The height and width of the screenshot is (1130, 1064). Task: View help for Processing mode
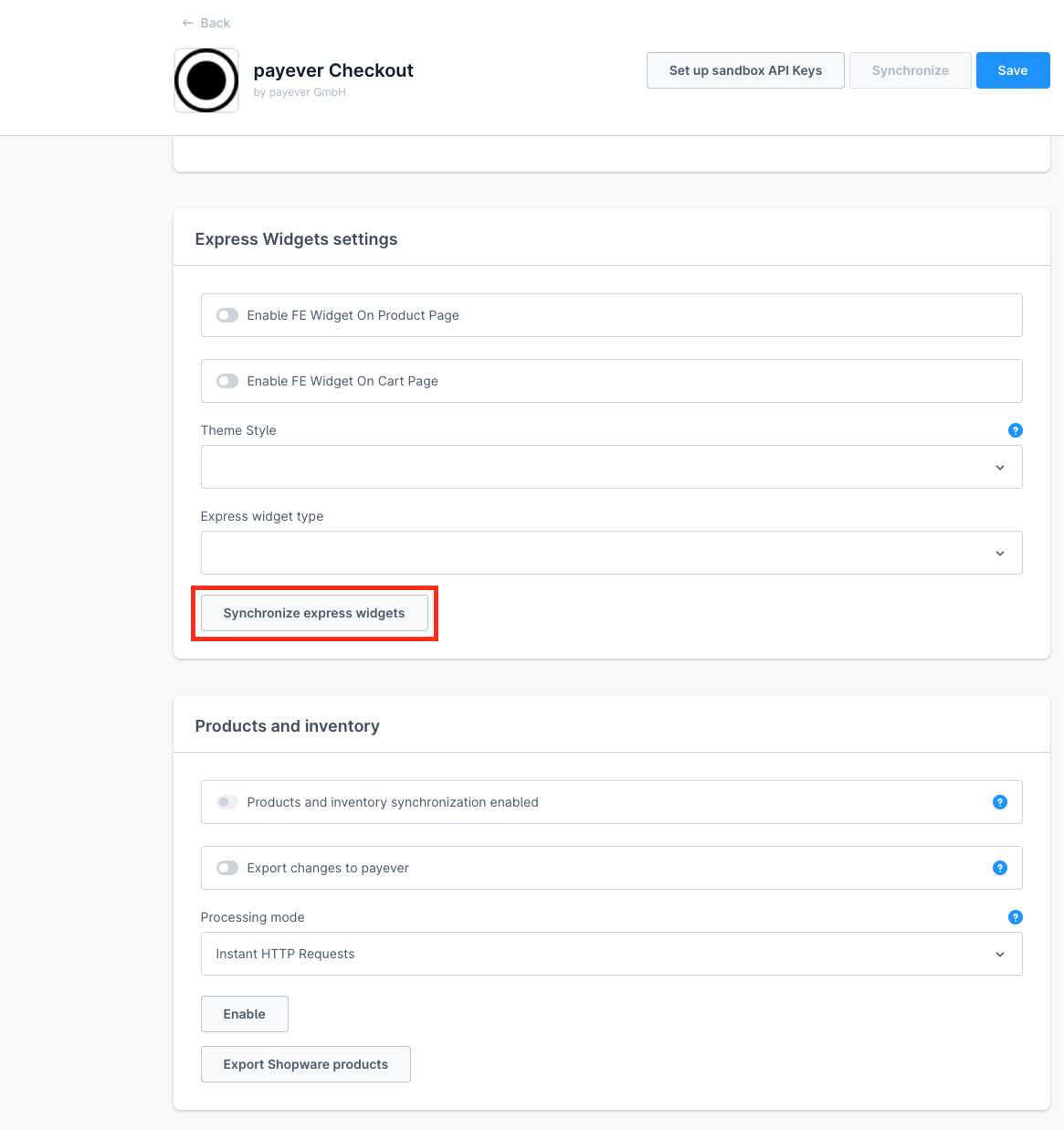pyautogui.click(x=1015, y=917)
